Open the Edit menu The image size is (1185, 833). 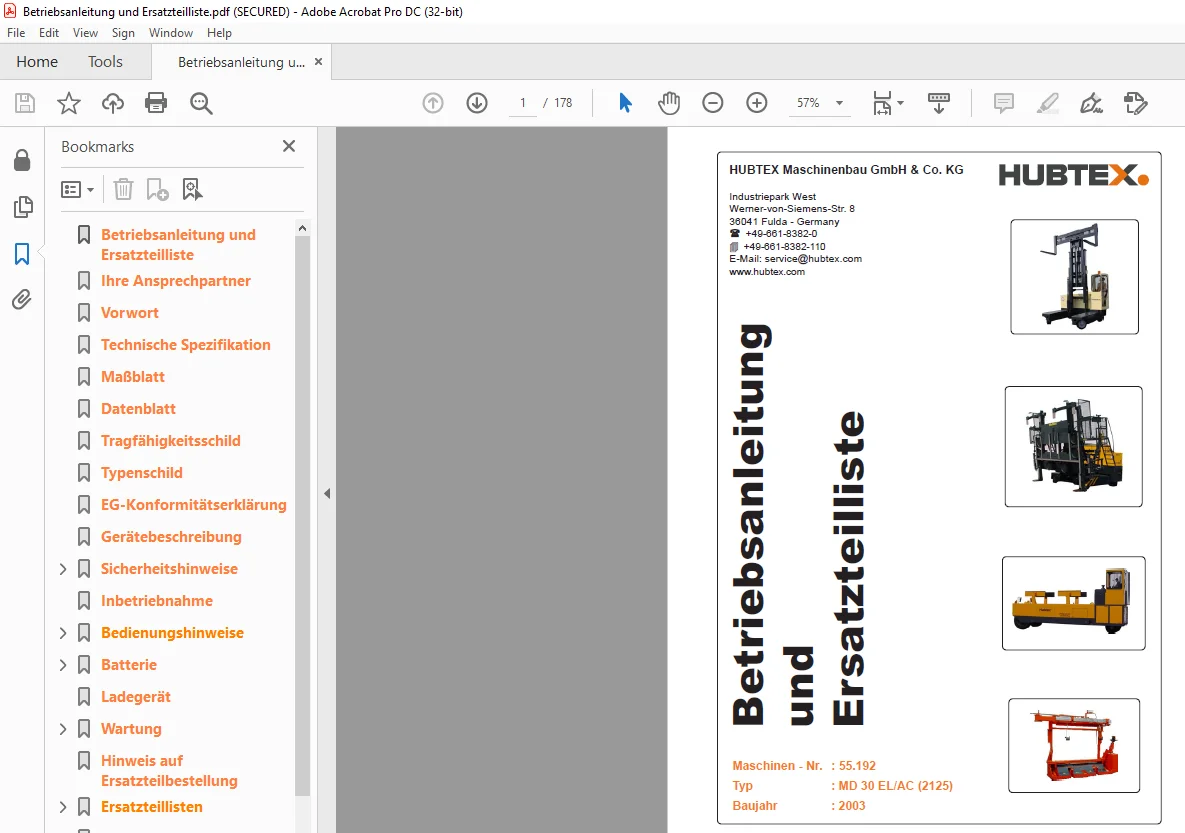pyautogui.click(x=49, y=33)
